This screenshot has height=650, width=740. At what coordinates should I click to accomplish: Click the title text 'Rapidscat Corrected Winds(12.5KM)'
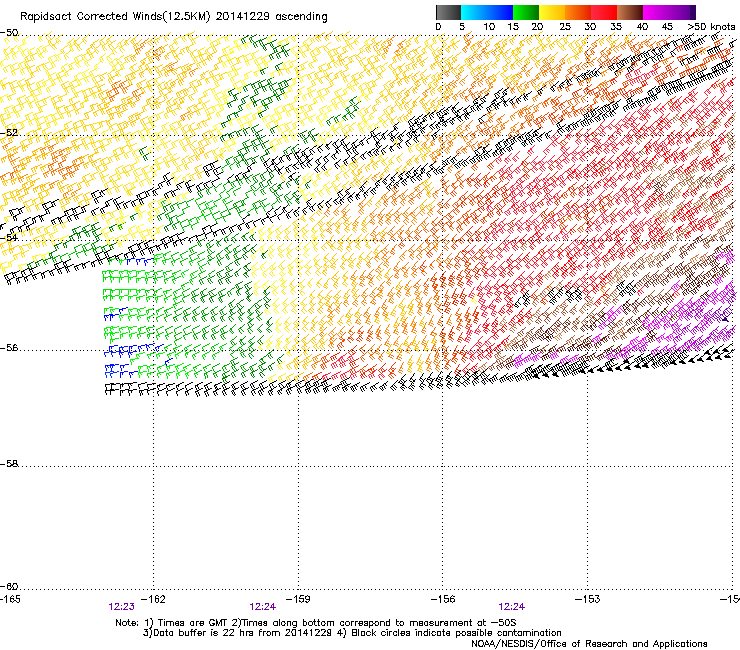pyautogui.click(x=115, y=17)
